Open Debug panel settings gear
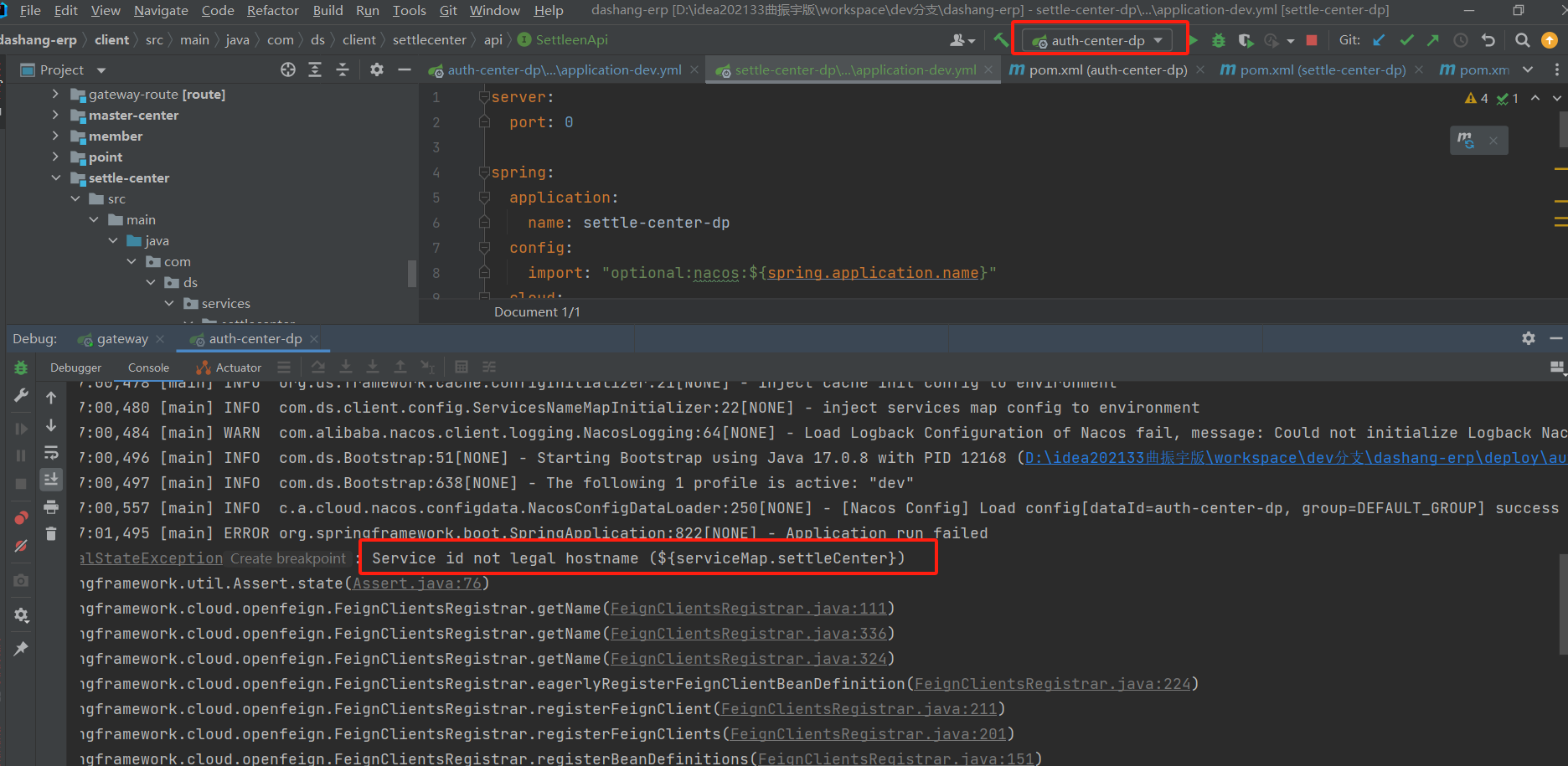The width and height of the screenshot is (1568, 766). pos(1529,338)
